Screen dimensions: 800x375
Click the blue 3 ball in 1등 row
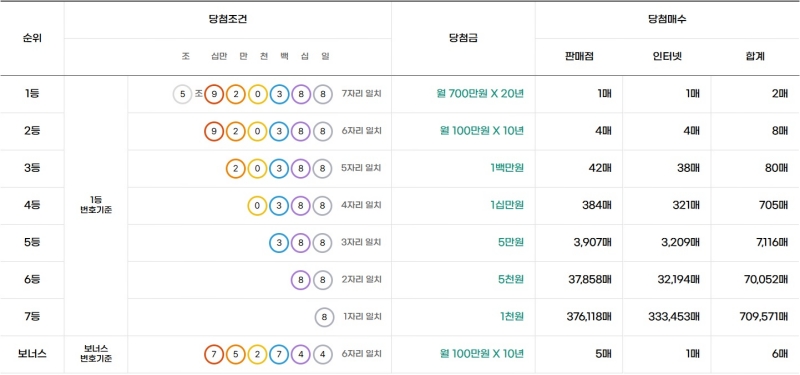coord(279,94)
